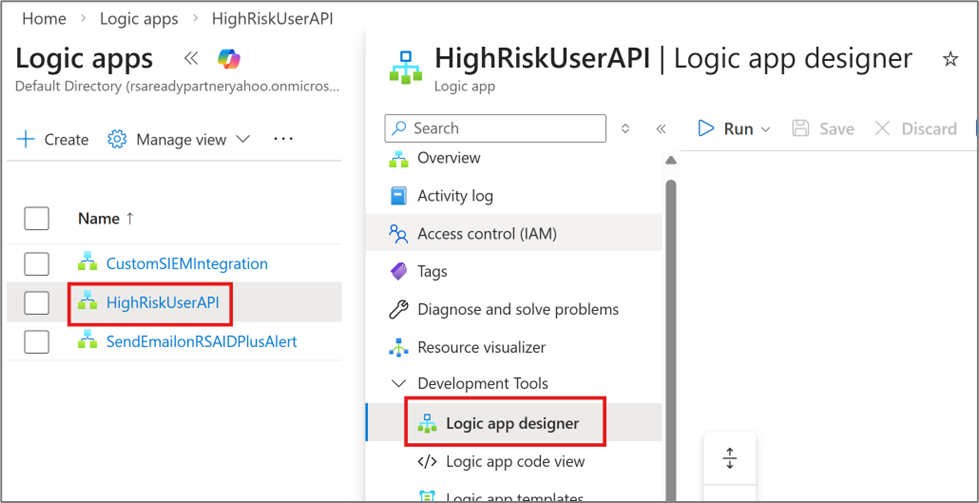979x503 pixels.
Task: Click the sidebar vertical scrollbar
Action: pos(671,300)
